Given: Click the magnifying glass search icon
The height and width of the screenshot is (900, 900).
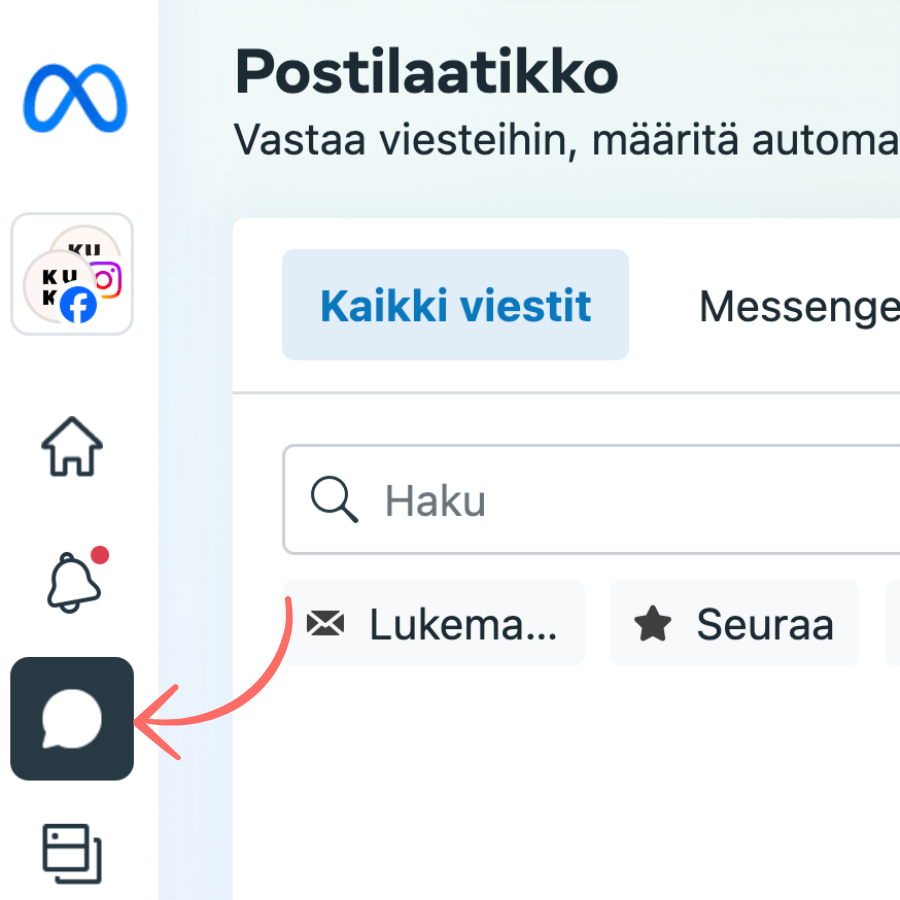Looking at the screenshot, I should click(x=335, y=499).
